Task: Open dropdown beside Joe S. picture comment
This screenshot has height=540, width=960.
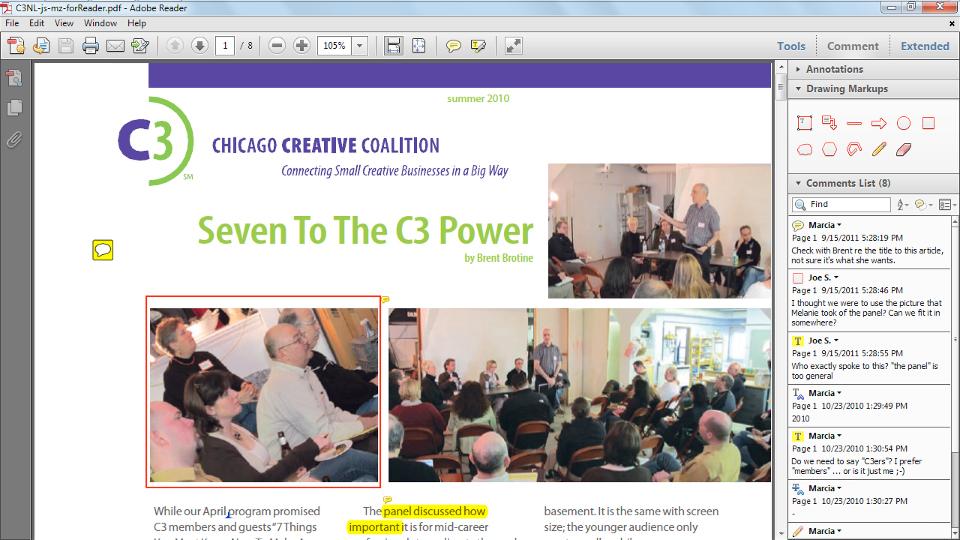Action: coord(836,278)
